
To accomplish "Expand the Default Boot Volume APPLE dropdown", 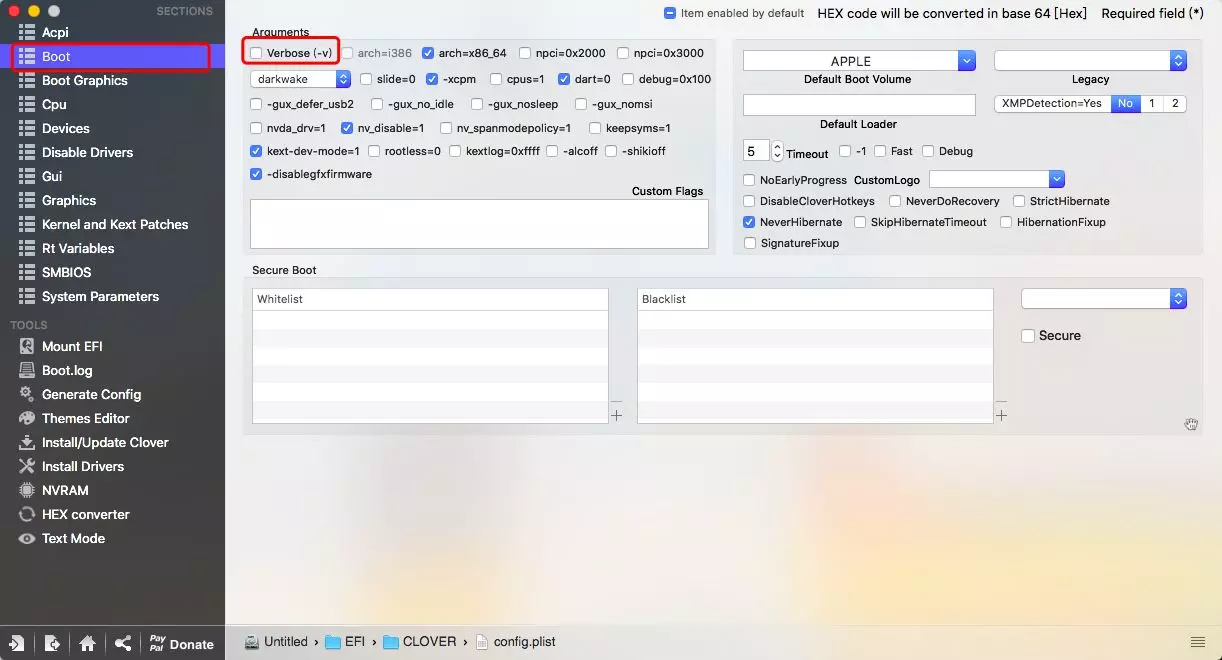I will tap(966, 61).
